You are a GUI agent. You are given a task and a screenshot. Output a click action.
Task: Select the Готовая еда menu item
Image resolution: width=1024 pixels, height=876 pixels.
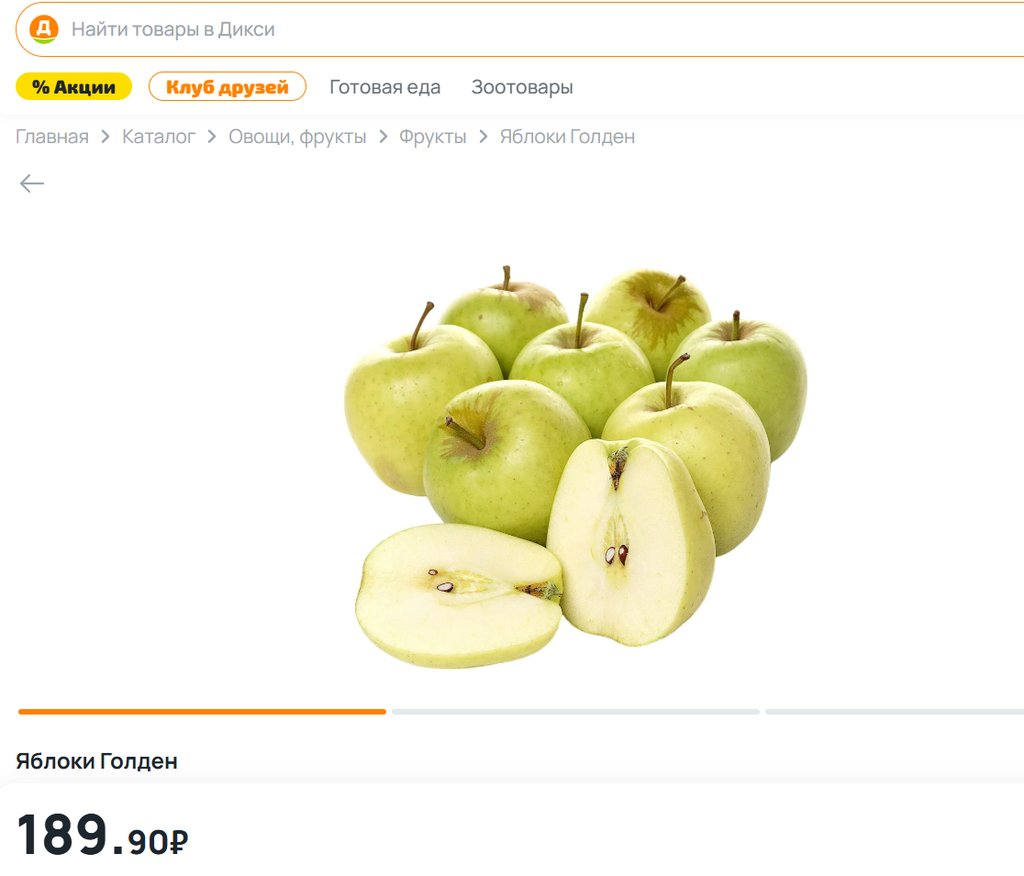(x=385, y=87)
